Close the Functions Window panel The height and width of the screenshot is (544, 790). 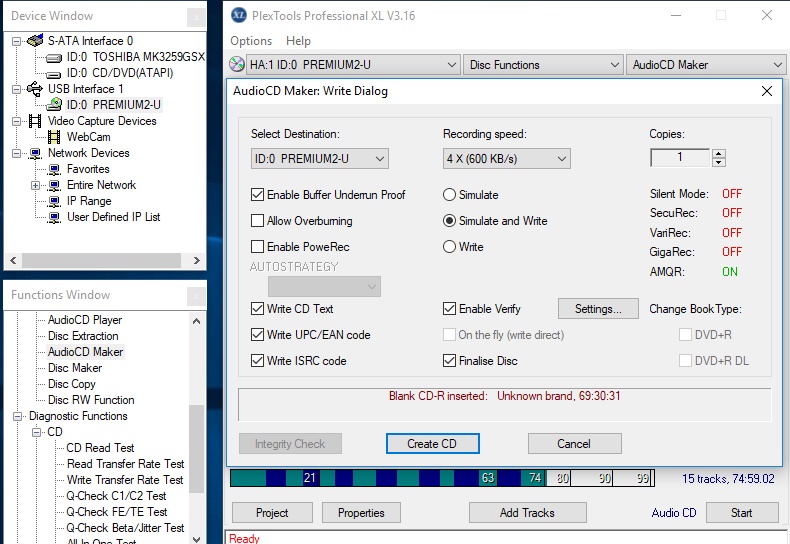(196, 296)
